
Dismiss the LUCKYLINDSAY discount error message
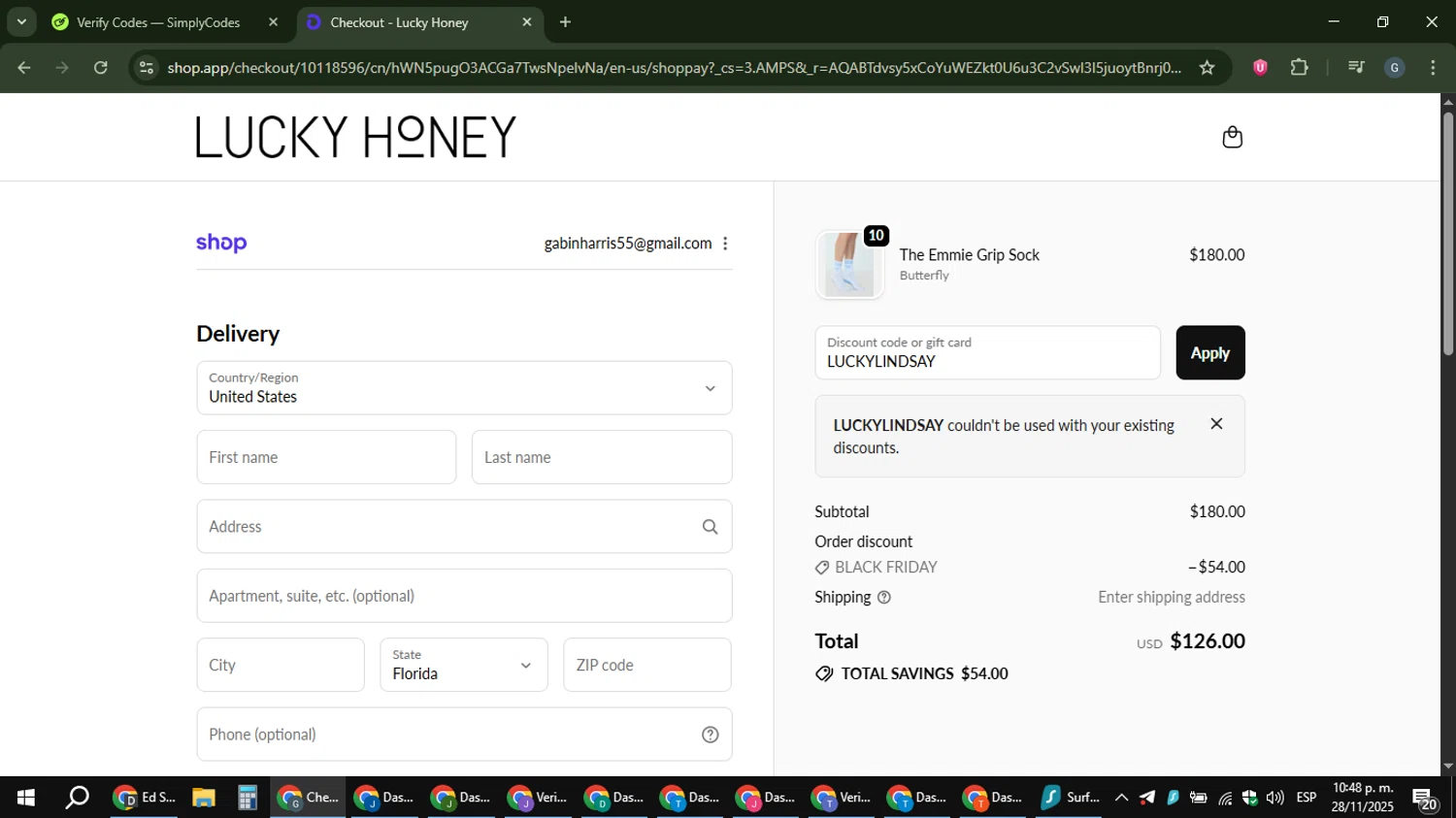(x=1216, y=424)
